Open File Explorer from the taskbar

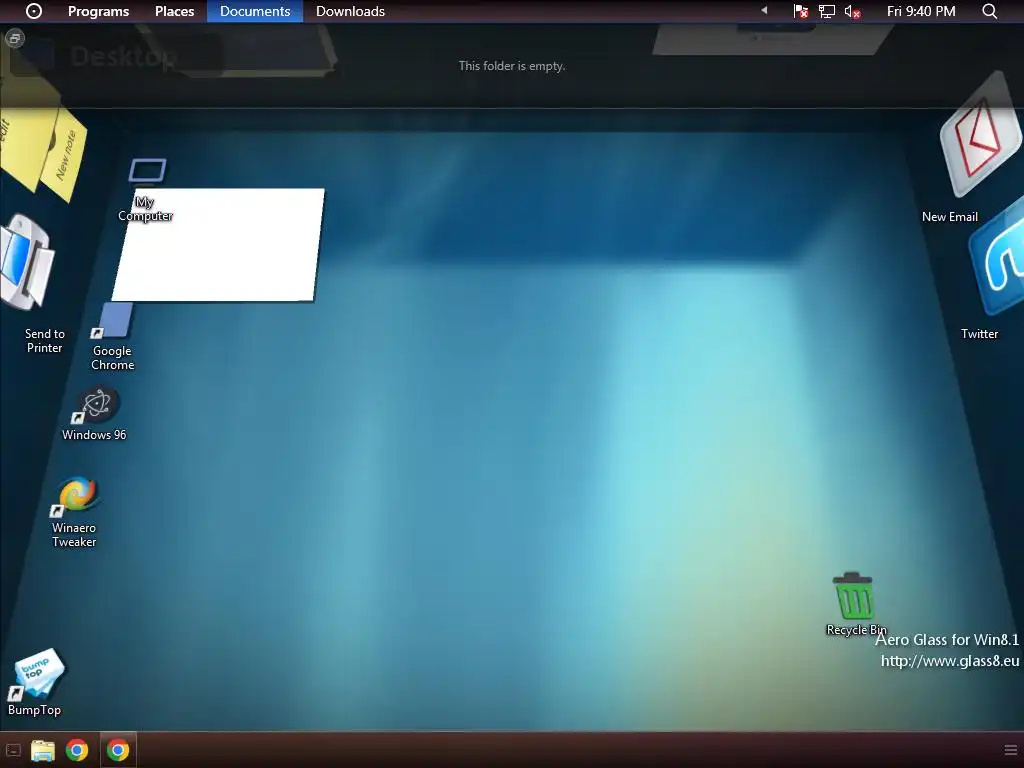[42, 750]
